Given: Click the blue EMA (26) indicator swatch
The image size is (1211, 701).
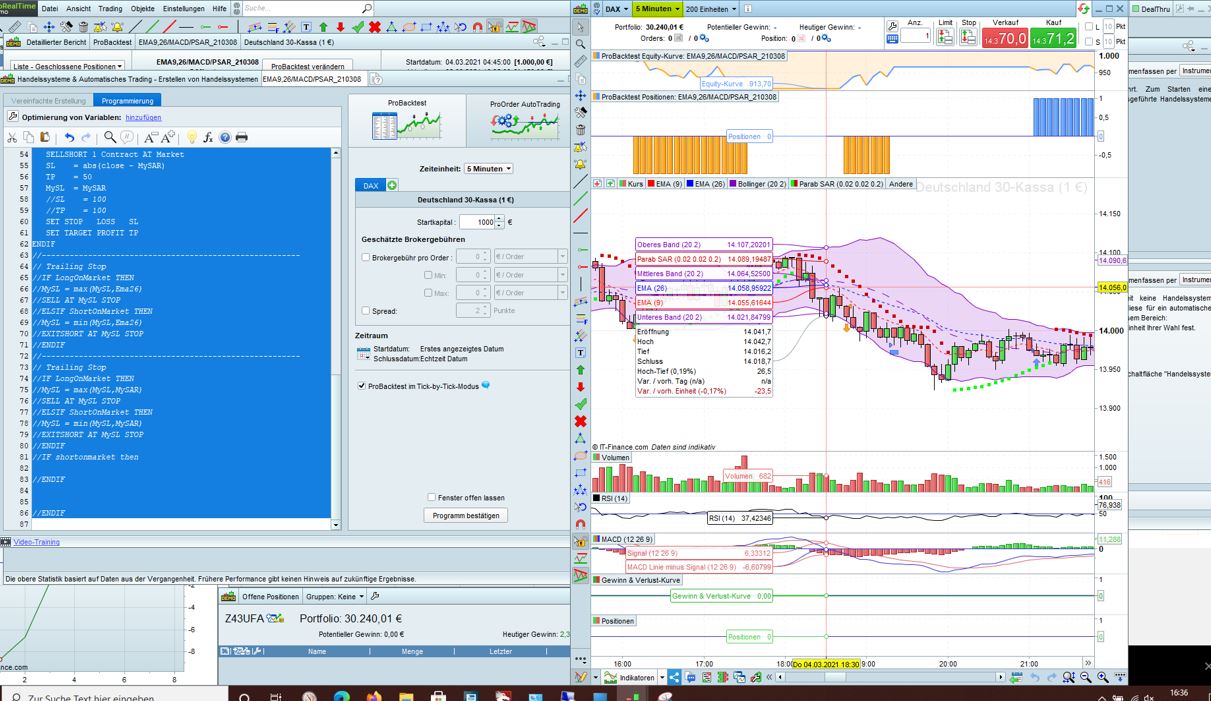Looking at the screenshot, I should (688, 184).
